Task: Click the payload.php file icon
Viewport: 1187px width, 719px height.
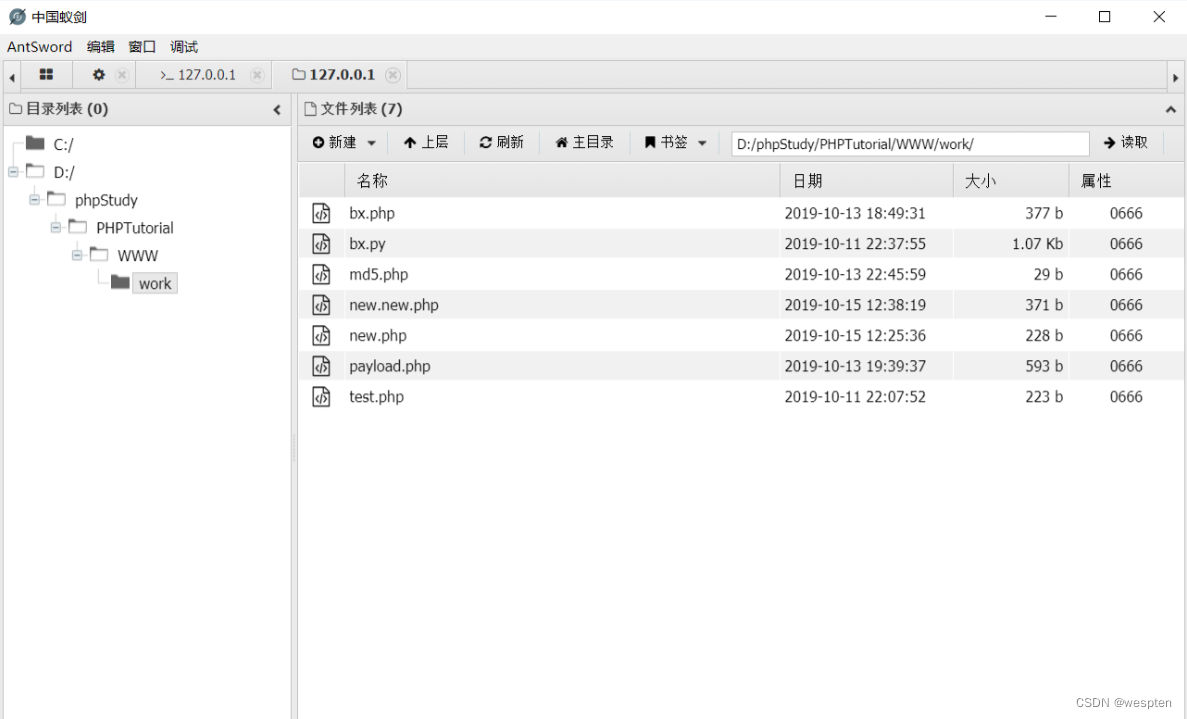Action: click(321, 366)
